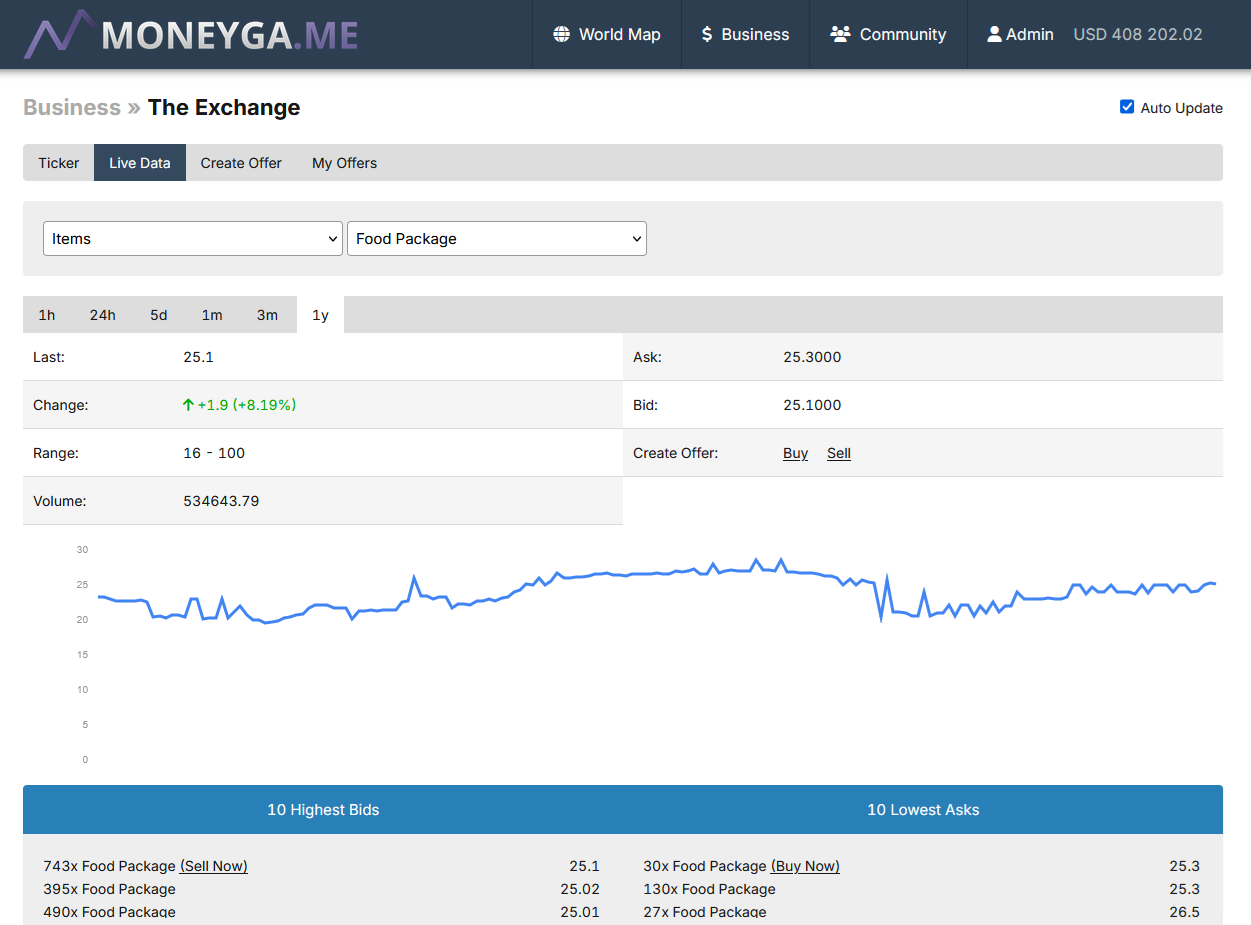Click the Community people icon
Screen dimensions: 1251x925
click(840, 34)
